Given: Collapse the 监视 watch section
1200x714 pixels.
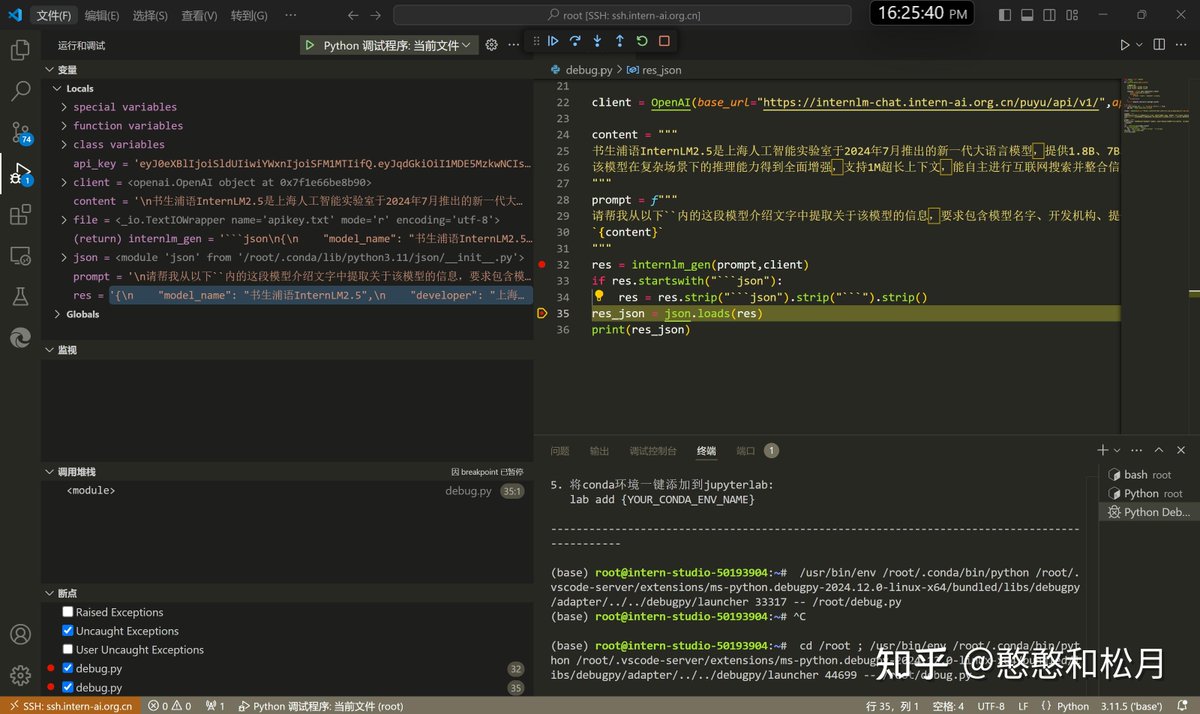Looking at the screenshot, I should [49, 351].
